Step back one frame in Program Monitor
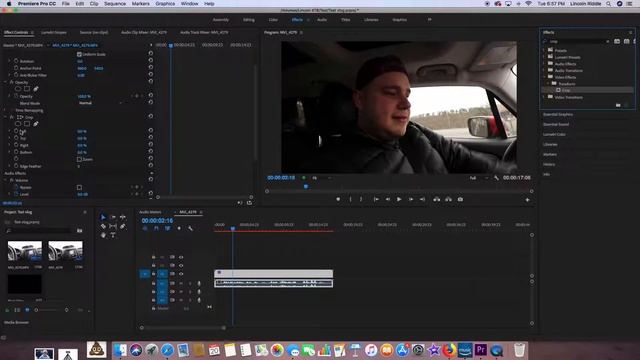 click(388, 200)
